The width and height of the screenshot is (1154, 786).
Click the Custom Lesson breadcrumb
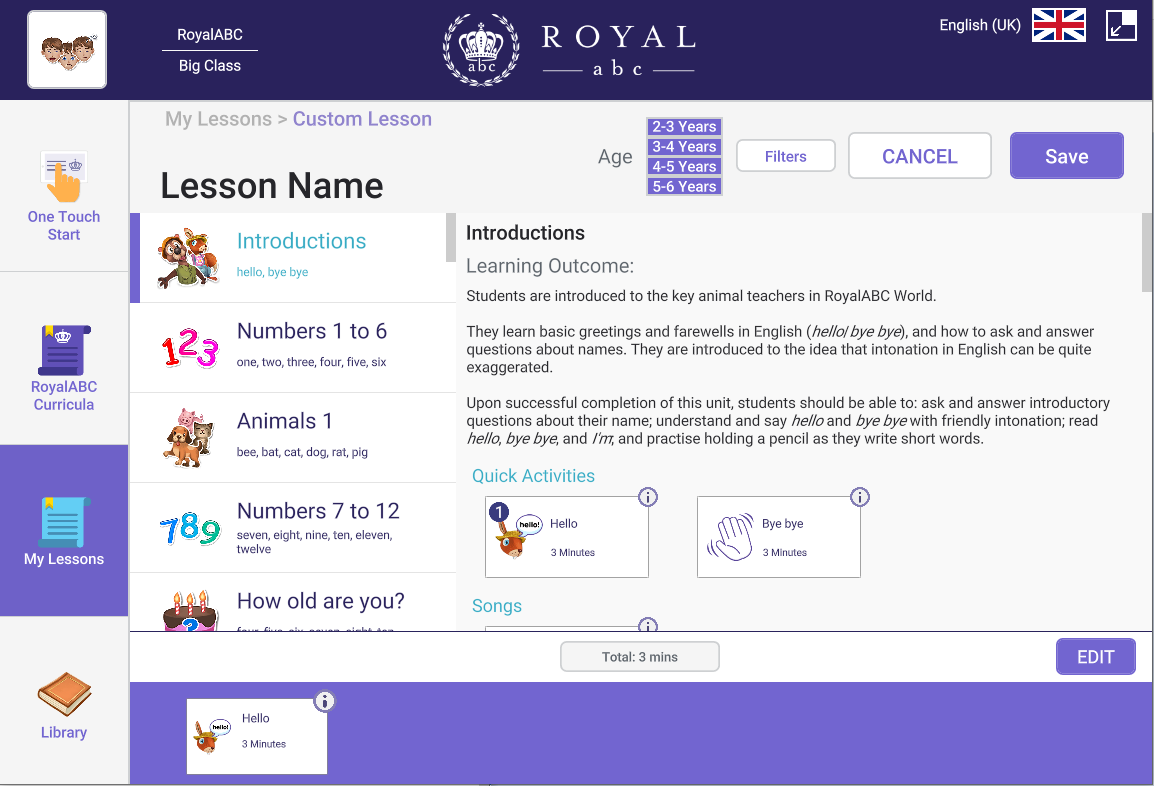tap(362, 119)
